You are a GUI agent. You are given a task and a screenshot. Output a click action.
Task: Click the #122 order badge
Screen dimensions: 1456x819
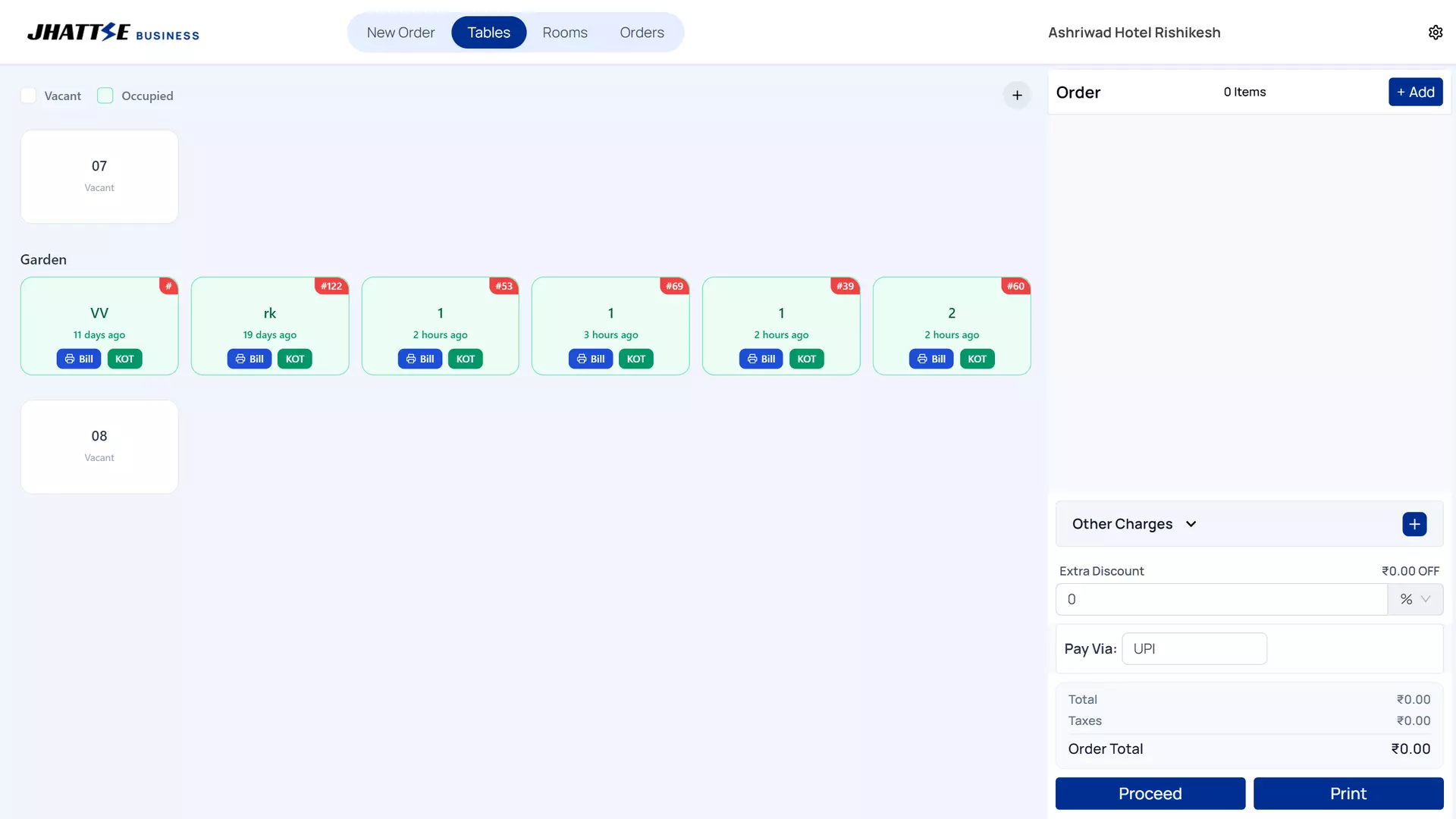pyautogui.click(x=331, y=286)
